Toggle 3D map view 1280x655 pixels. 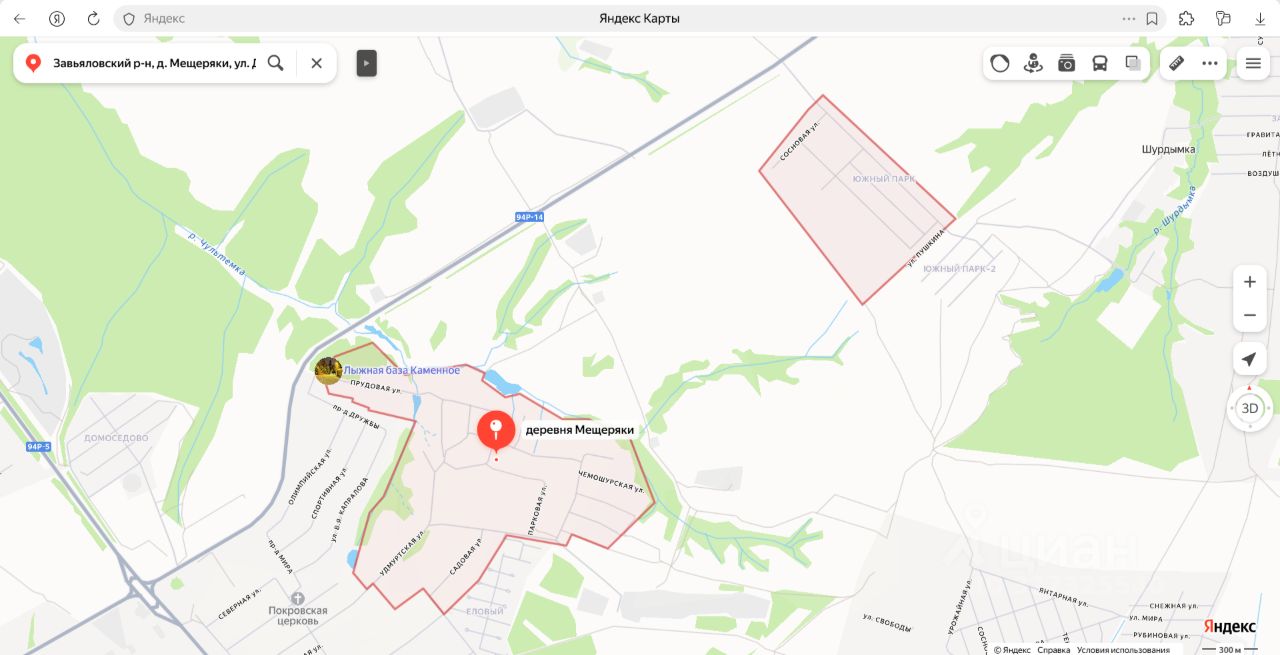1249,408
